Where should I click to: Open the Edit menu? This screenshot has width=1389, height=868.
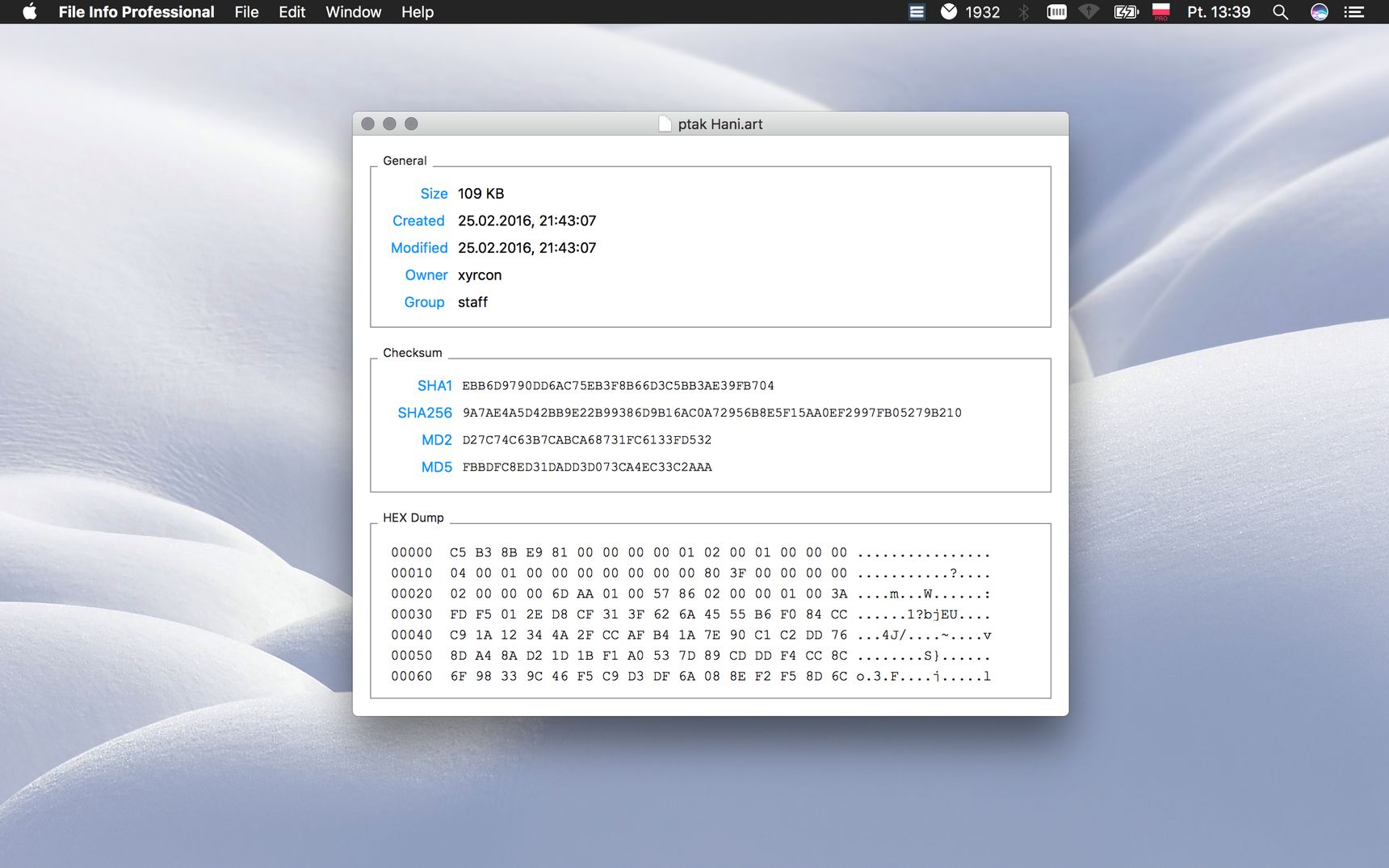coord(292,12)
